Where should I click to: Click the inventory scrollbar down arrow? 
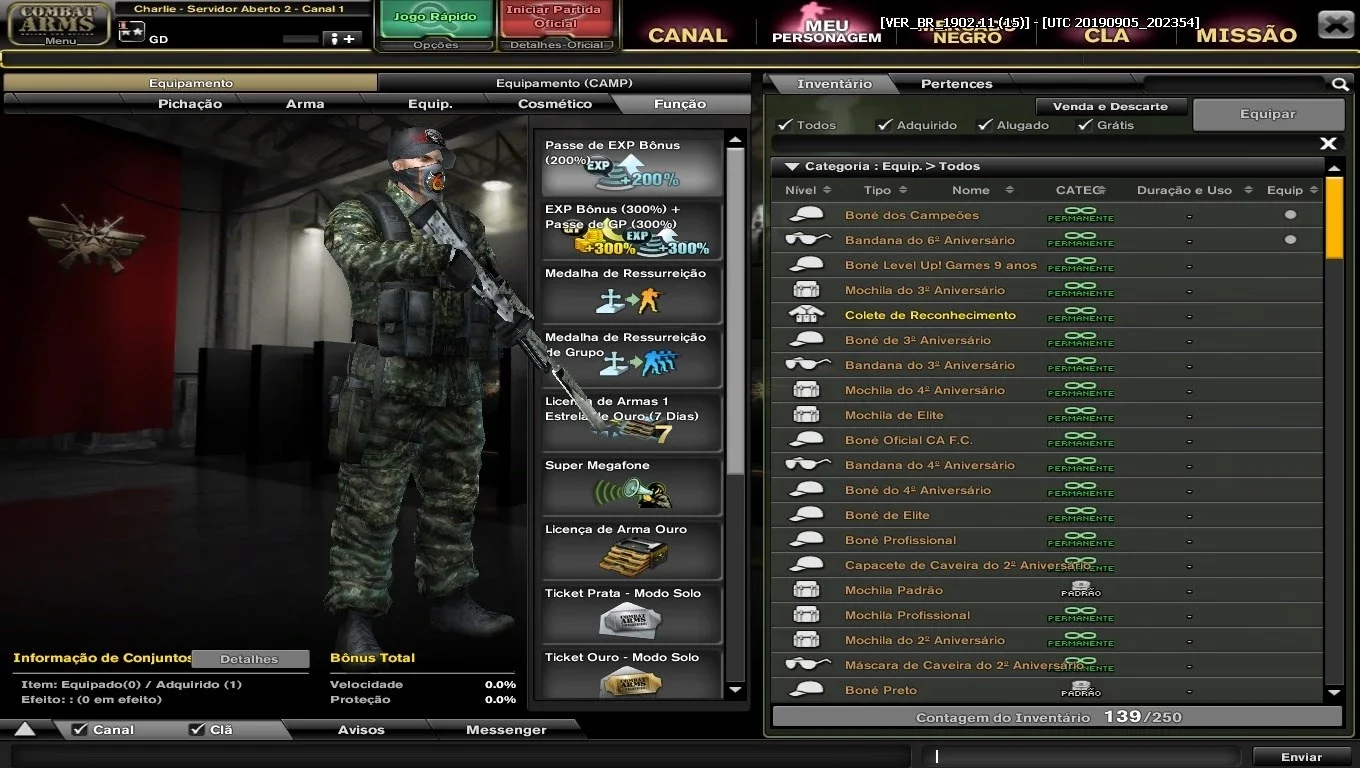(x=1334, y=692)
